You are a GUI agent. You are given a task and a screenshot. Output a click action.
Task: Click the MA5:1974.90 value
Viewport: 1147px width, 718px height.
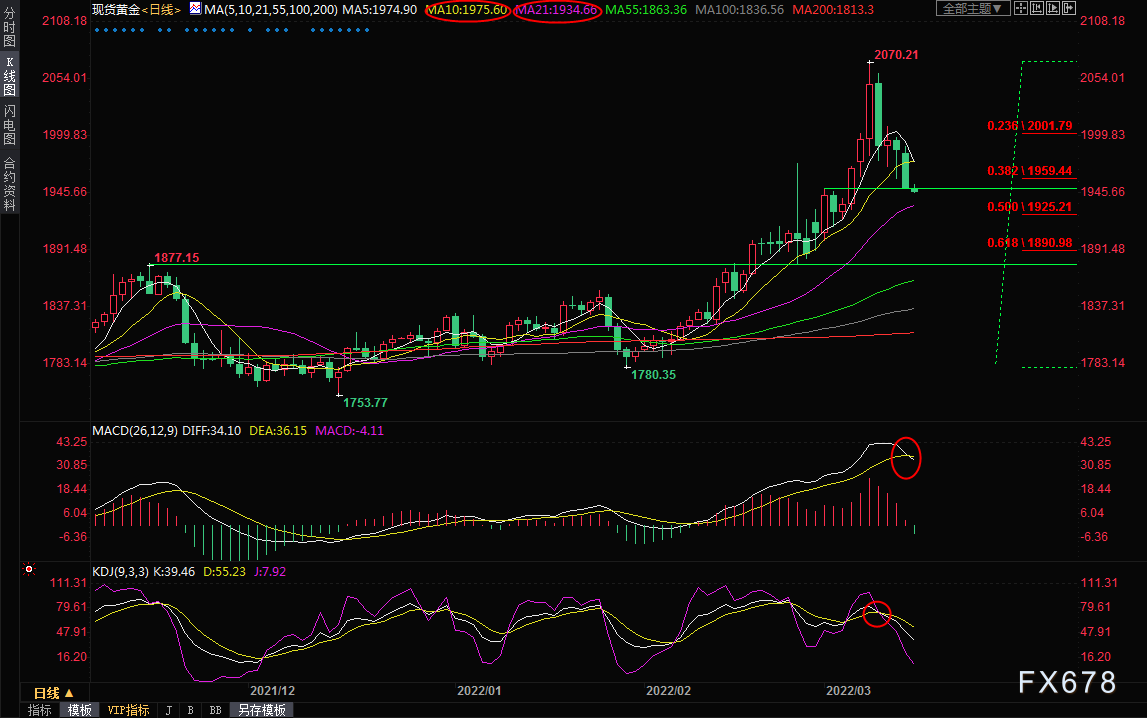point(380,10)
